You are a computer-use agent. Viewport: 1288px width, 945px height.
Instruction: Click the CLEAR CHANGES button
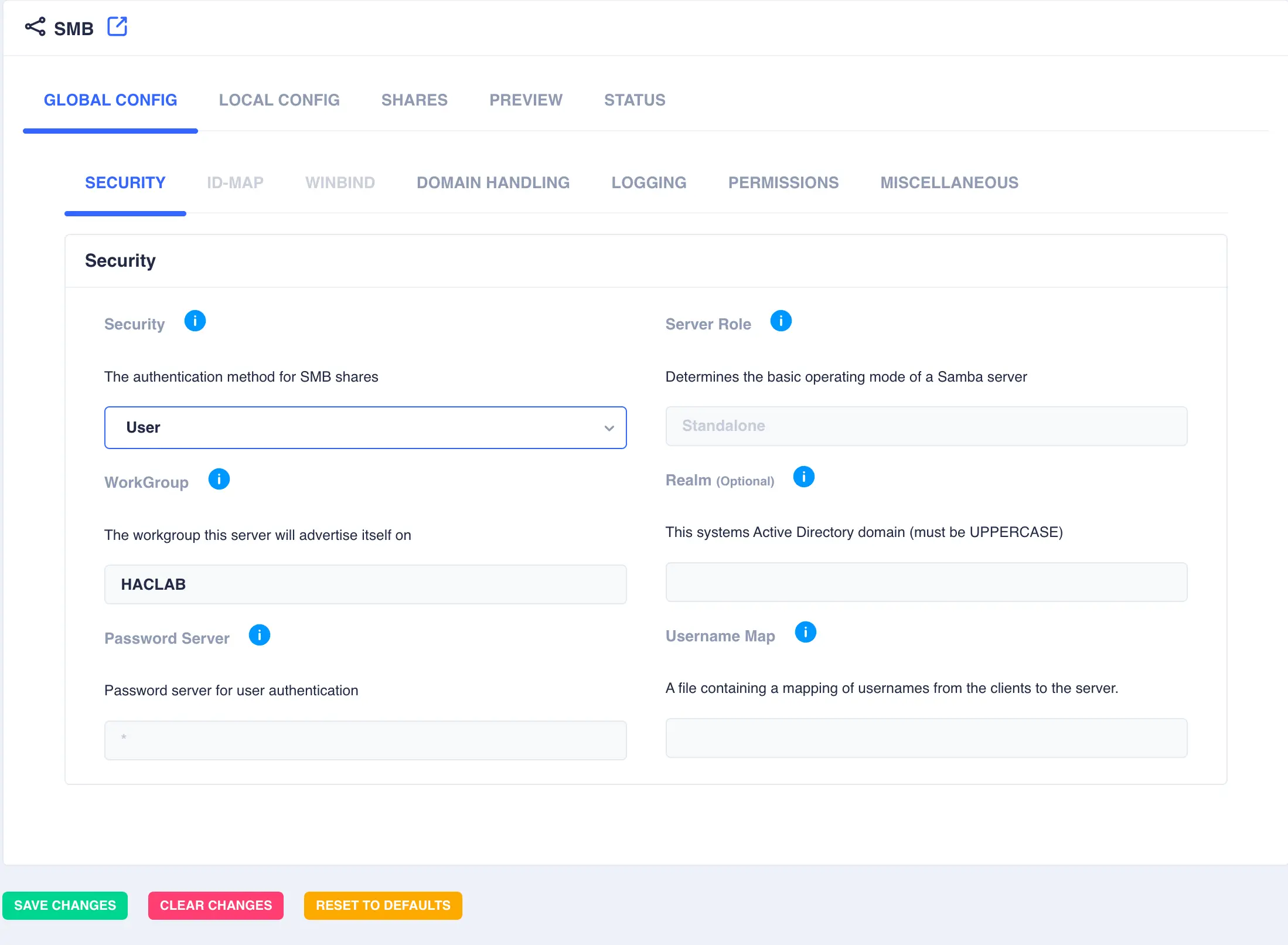click(x=216, y=905)
